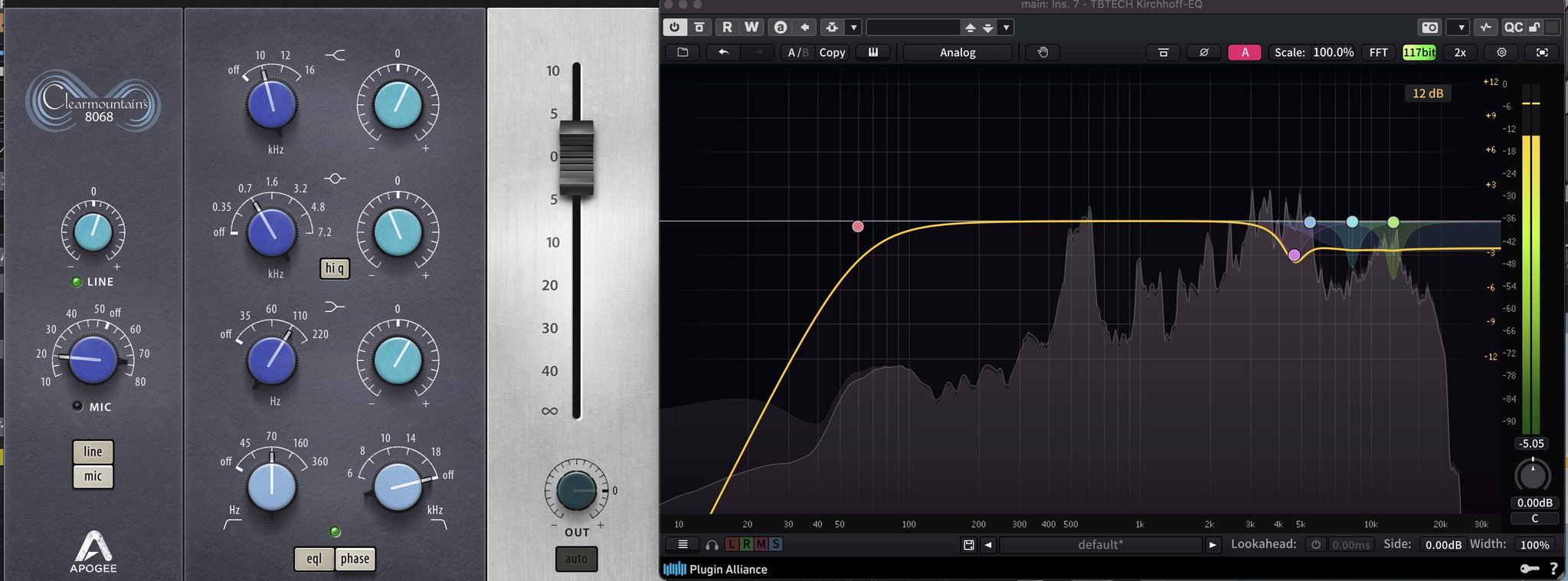Image resolution: width=1568 pixels, height=581 pixels.
Task: Save preset with floppy disk icon
Action: [x=969, y=545]
